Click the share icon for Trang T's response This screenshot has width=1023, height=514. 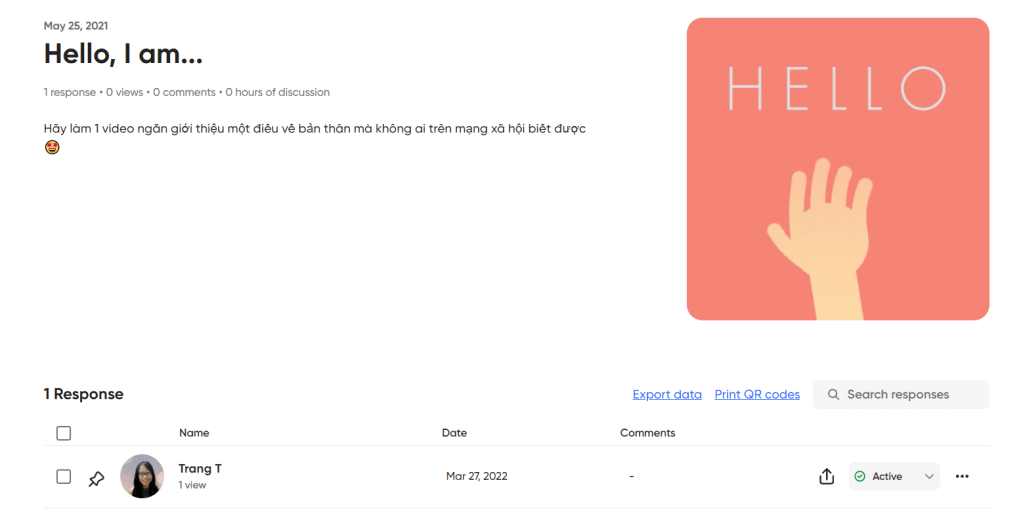click(826, 477)
